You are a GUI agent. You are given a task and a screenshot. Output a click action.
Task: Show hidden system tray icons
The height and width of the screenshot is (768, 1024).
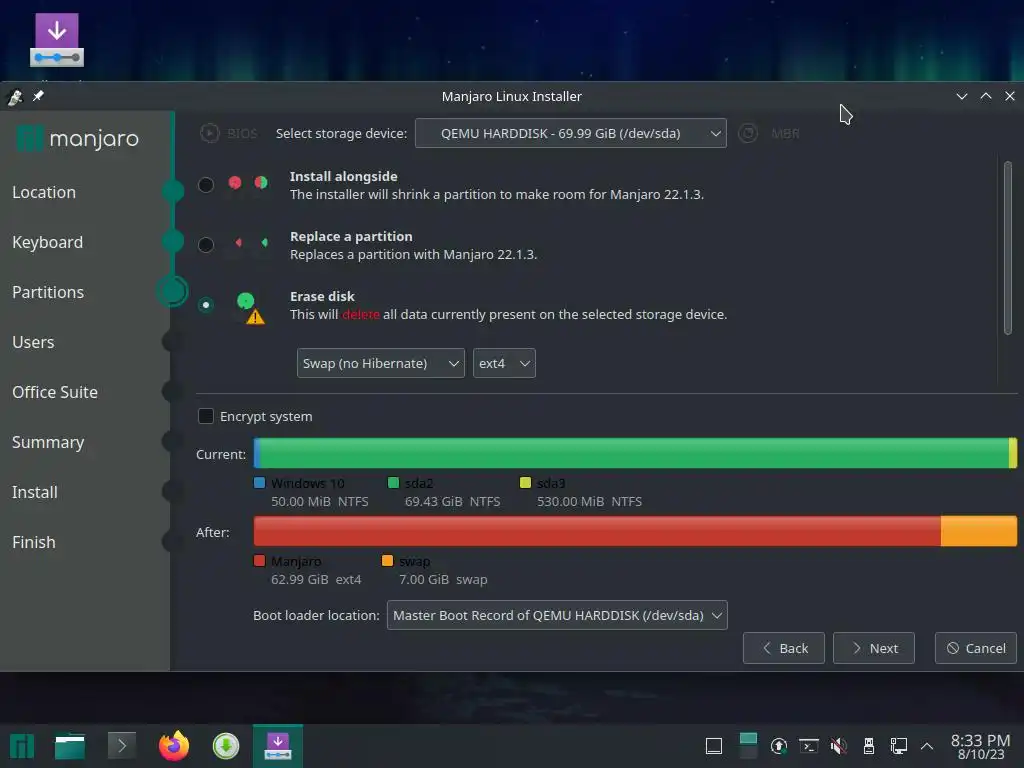tap(927, 746)
